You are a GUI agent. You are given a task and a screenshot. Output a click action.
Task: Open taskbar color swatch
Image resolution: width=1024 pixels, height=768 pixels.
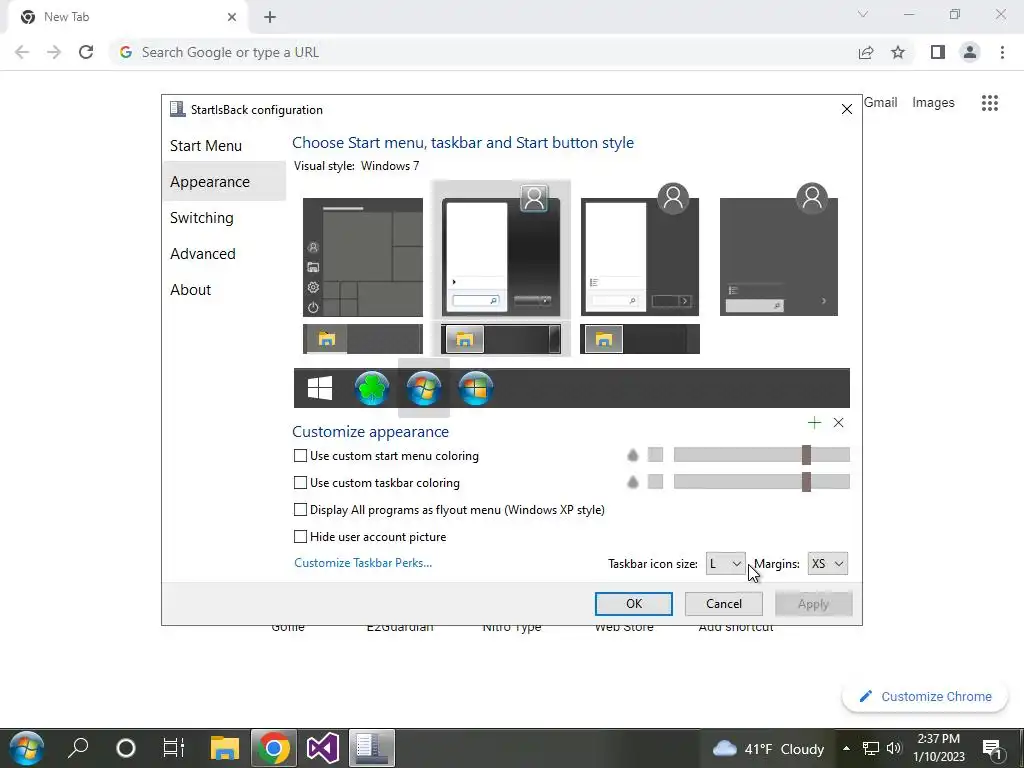655,482
